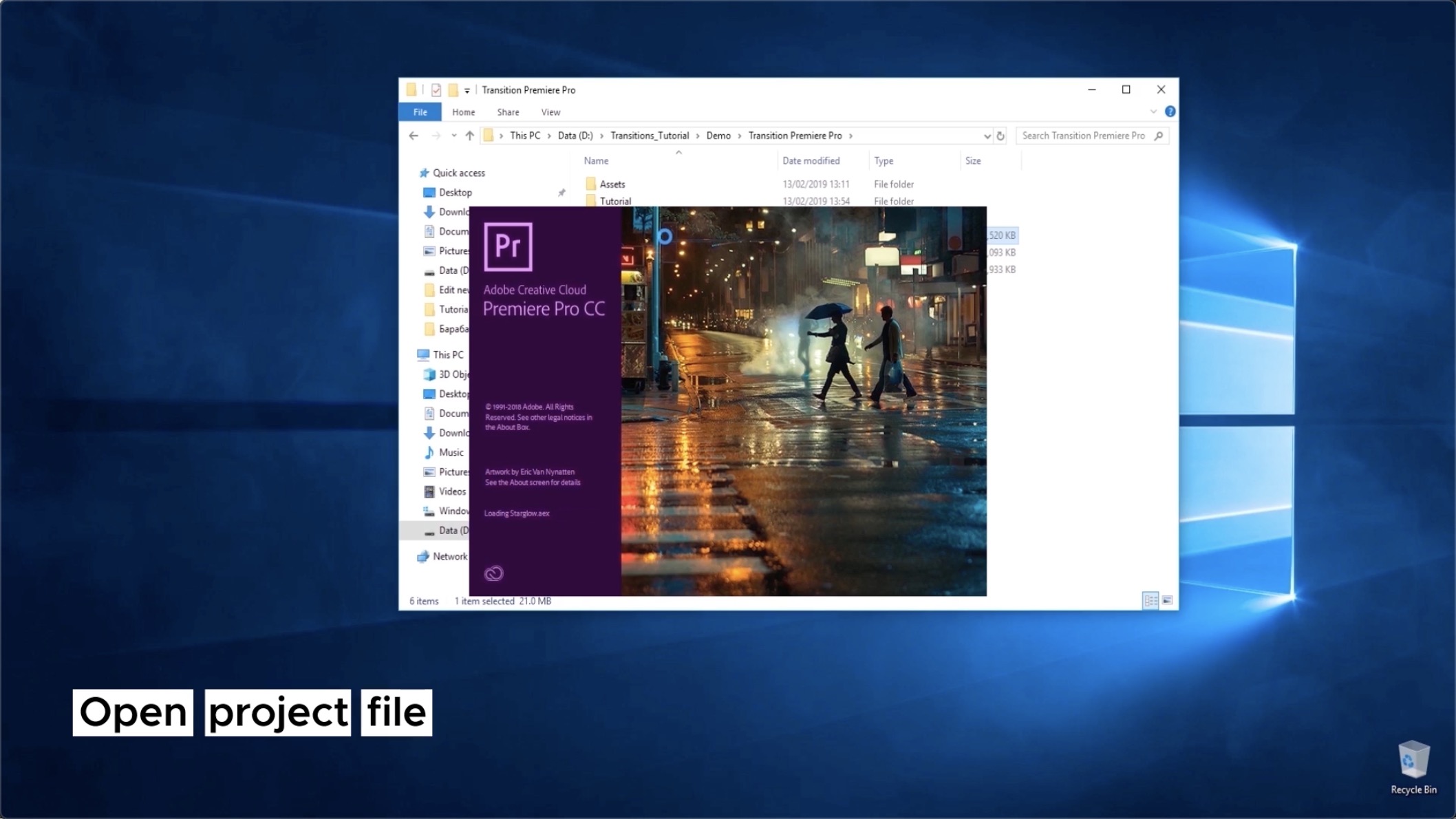The width and height of the screenshot is (1456, 819).
Task: Sort files by the Date modified column
Action: point(811,160)
